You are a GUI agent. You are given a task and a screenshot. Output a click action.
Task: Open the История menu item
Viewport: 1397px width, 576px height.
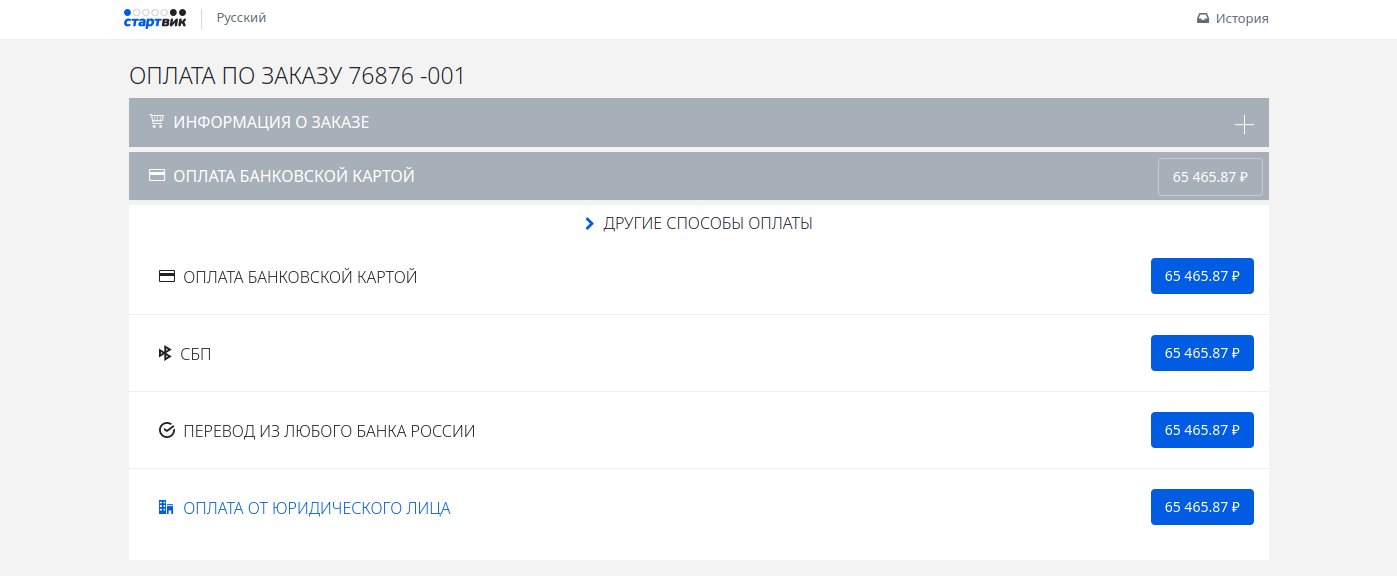tap(1242, 18)
